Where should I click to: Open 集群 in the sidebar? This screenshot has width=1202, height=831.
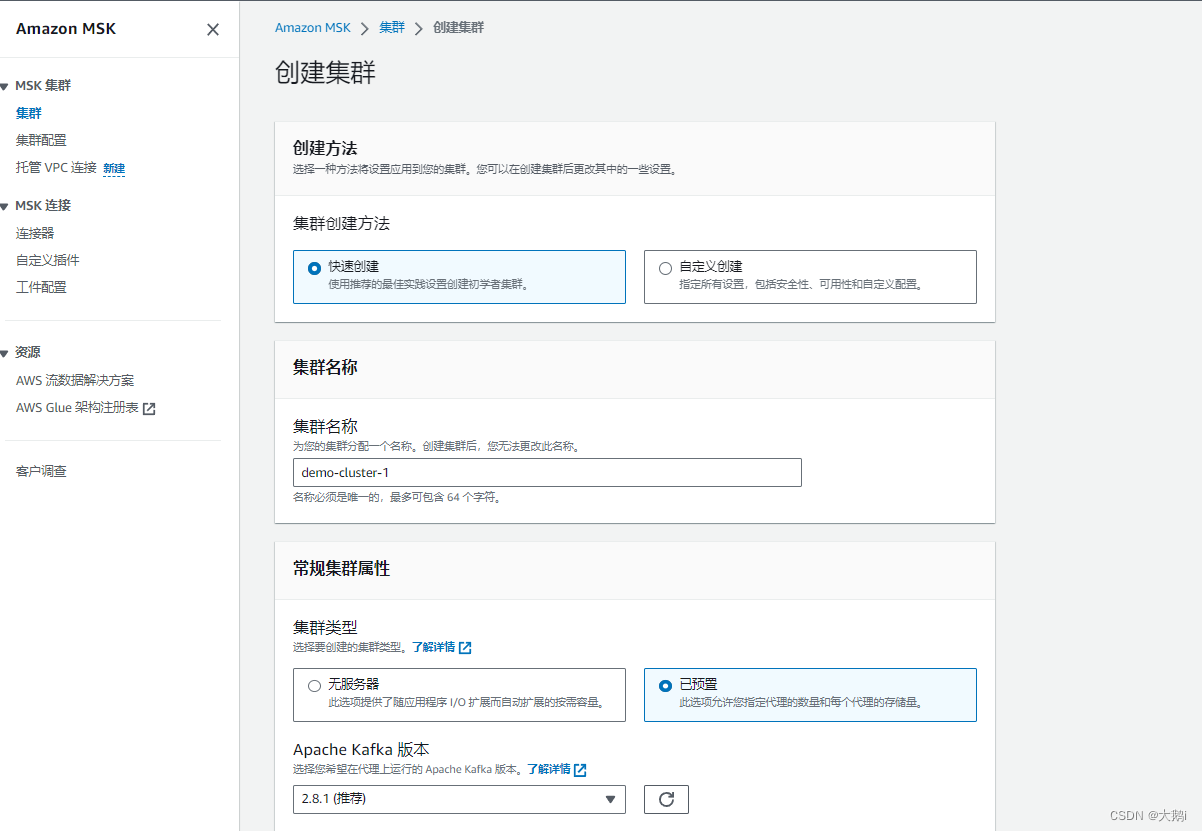[29, 113]
